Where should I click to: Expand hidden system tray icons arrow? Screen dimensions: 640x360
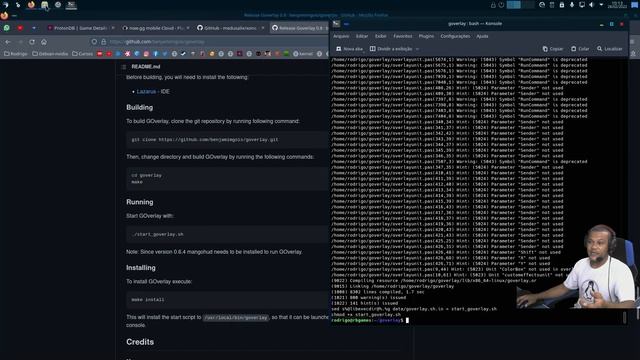[x=601, y=5]
